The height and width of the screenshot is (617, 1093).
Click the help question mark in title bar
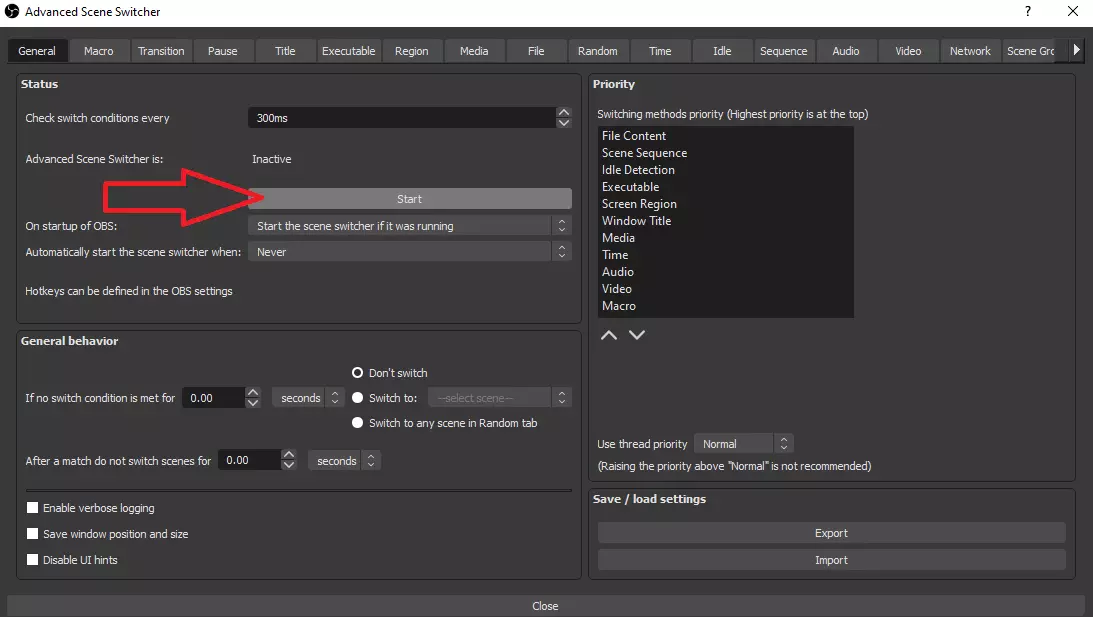(1027, 12)
